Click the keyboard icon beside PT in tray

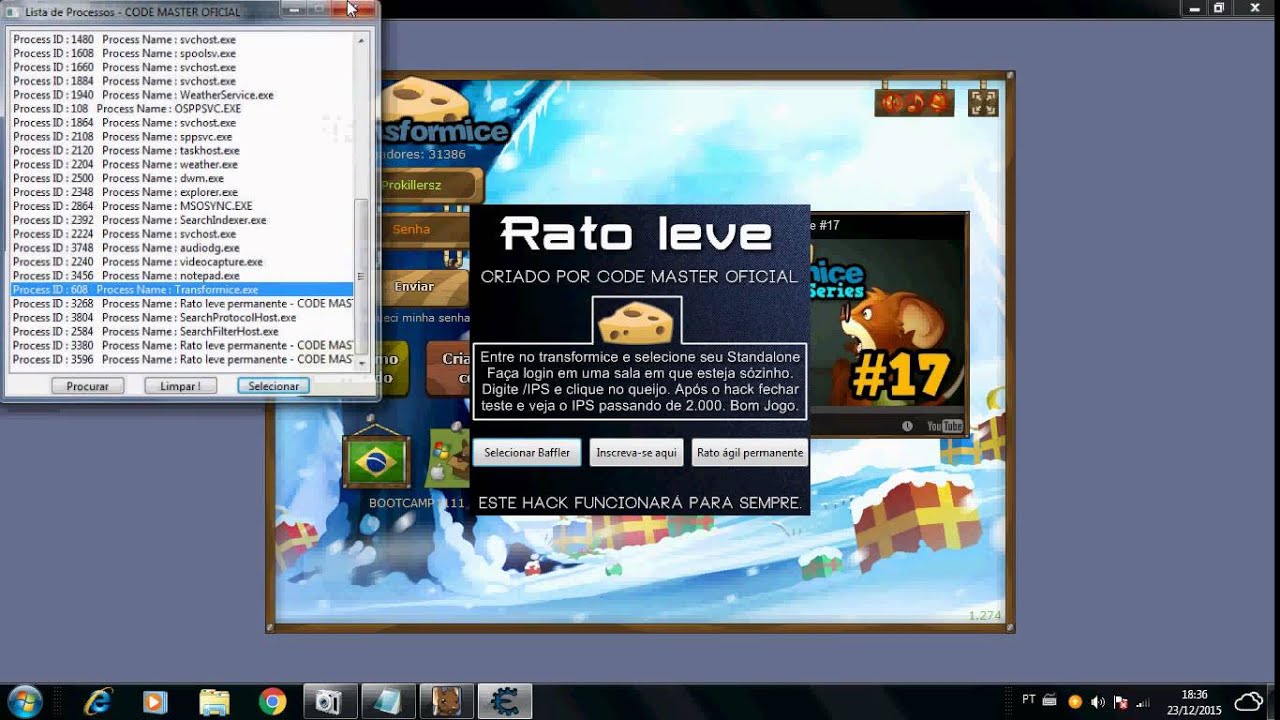click(1050, 701)
